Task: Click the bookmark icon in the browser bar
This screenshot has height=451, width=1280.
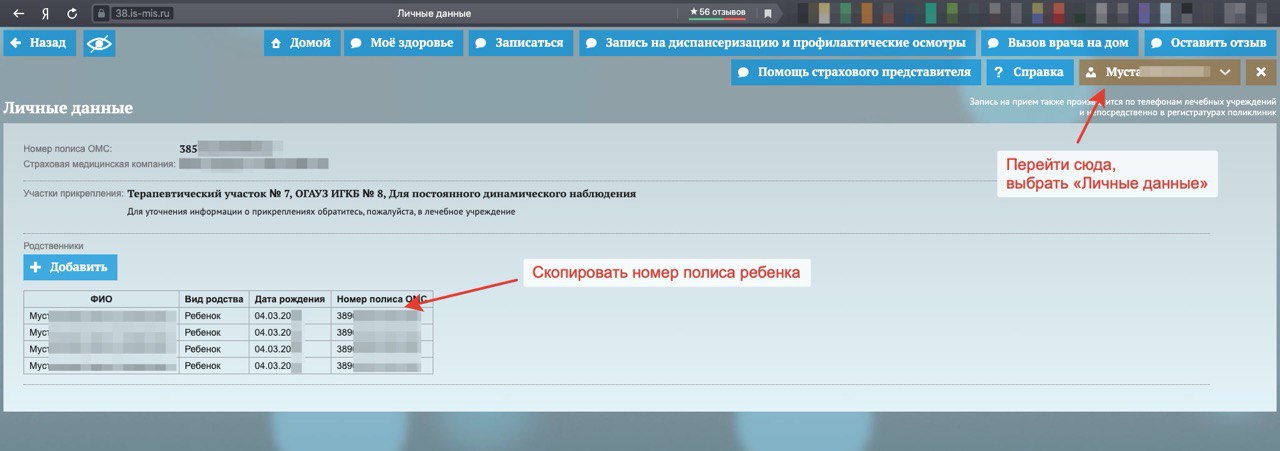Action: tap(768, 14)
